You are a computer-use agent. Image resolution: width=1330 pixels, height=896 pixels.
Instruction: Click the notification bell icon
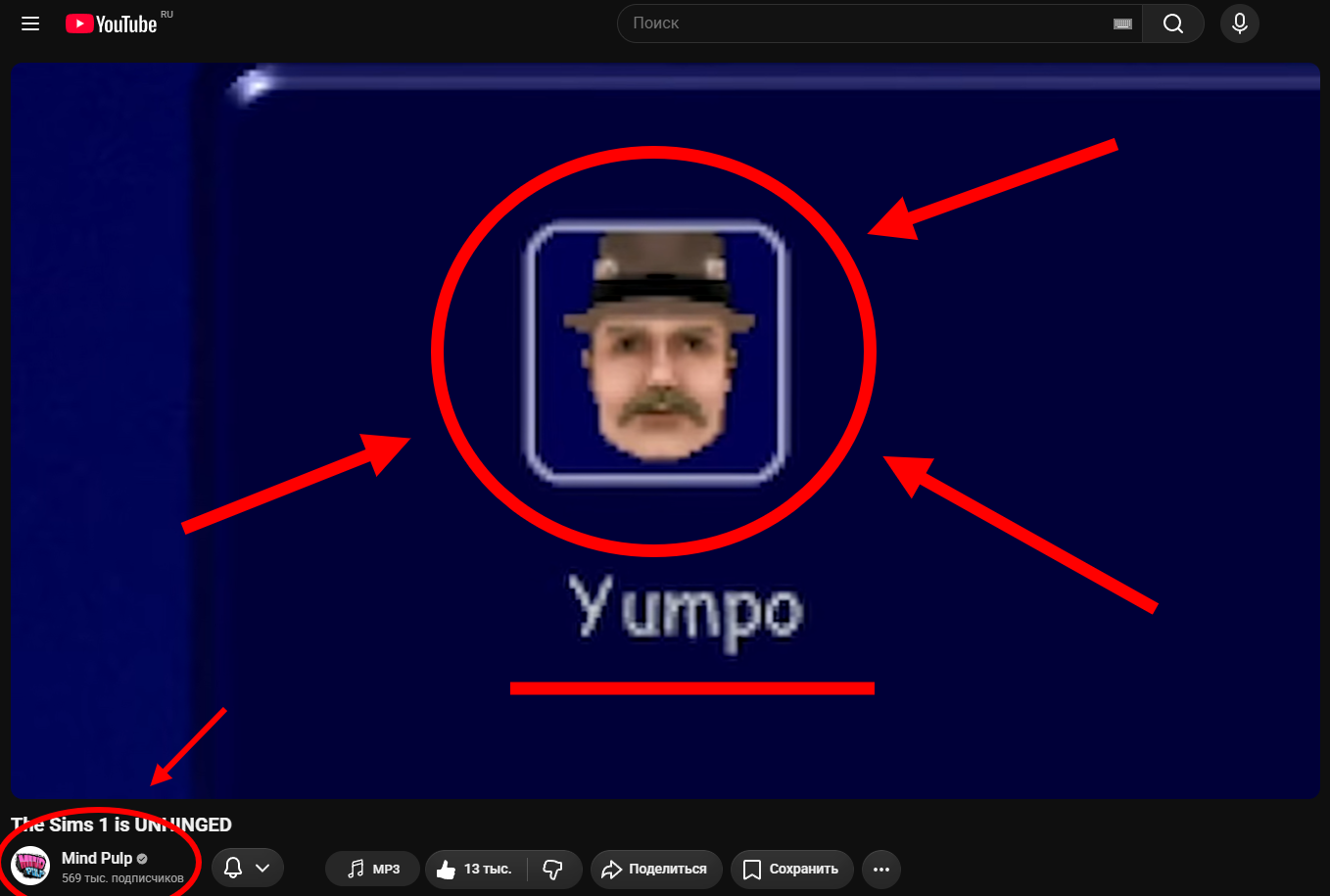233,868
